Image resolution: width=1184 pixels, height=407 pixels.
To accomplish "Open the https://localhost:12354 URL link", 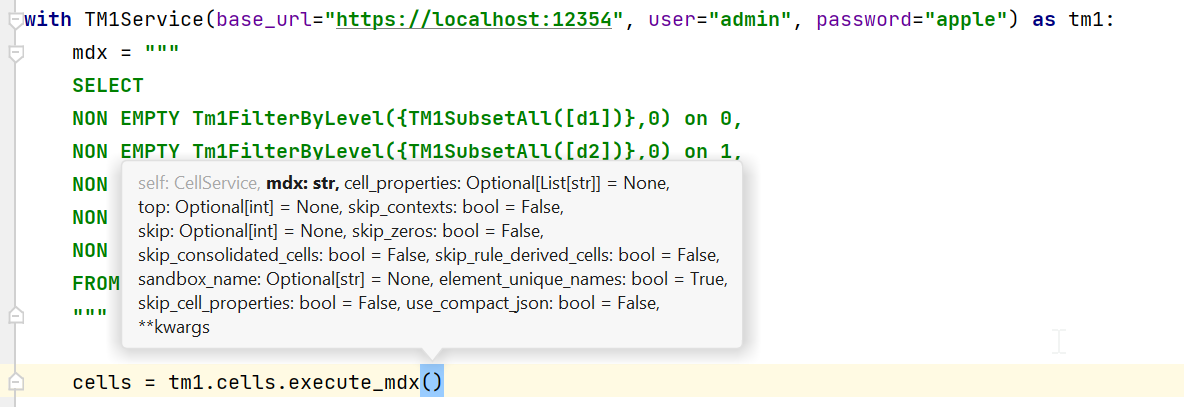I will pos(473,20).
